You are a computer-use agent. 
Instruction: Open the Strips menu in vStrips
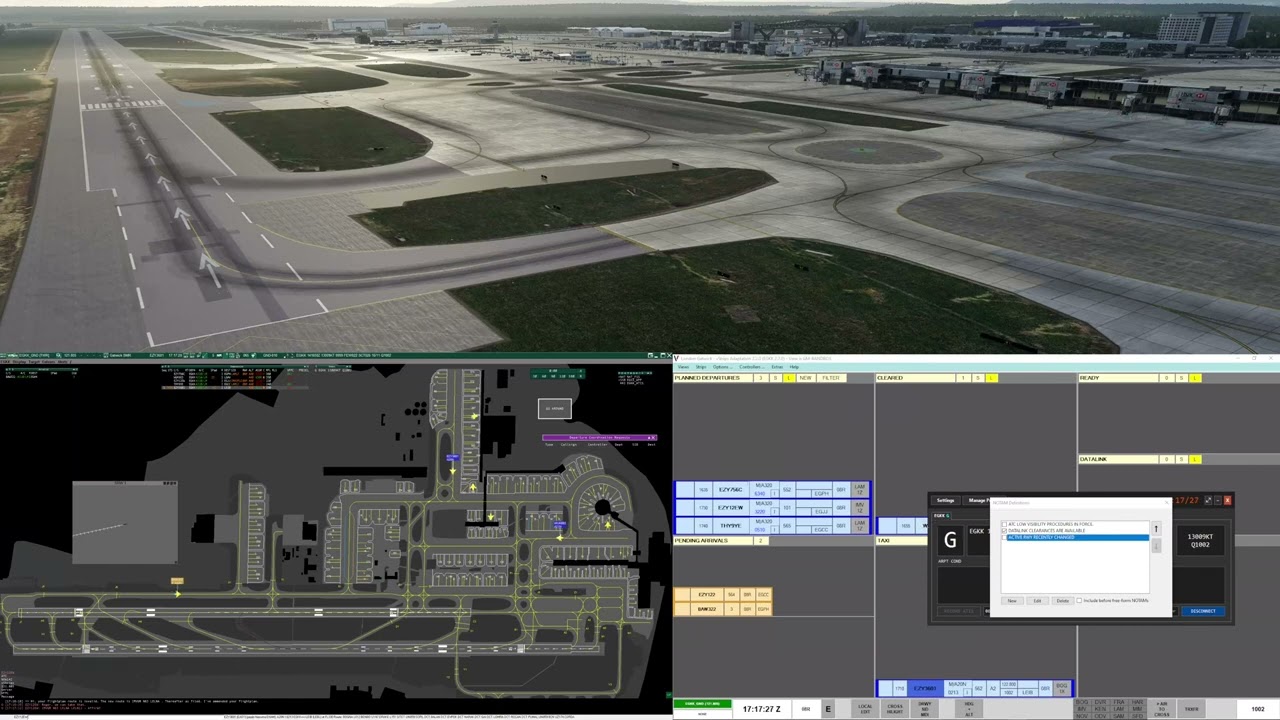(701, 367)
